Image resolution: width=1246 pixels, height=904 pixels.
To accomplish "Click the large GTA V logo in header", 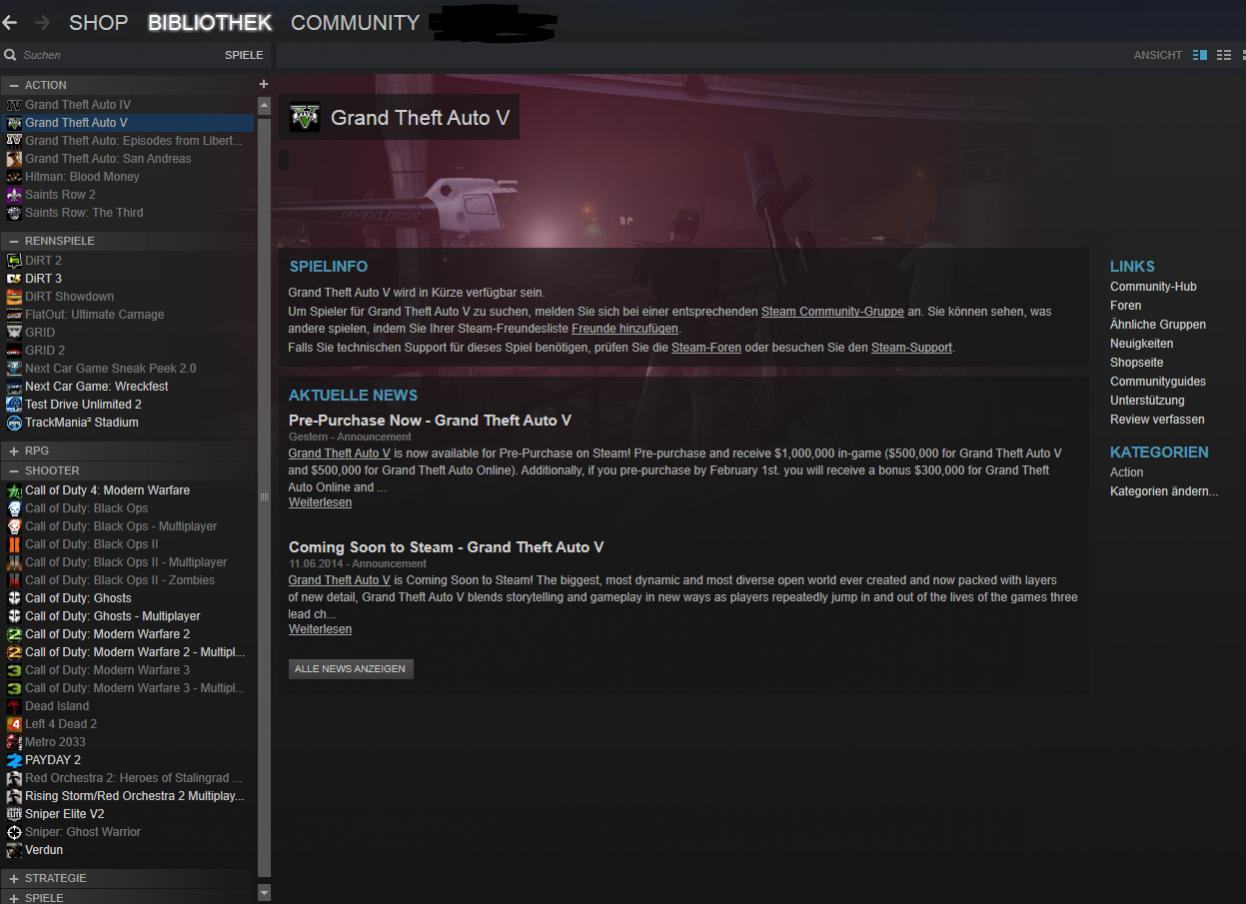I will pyautogui.click(x=304, y=118).
